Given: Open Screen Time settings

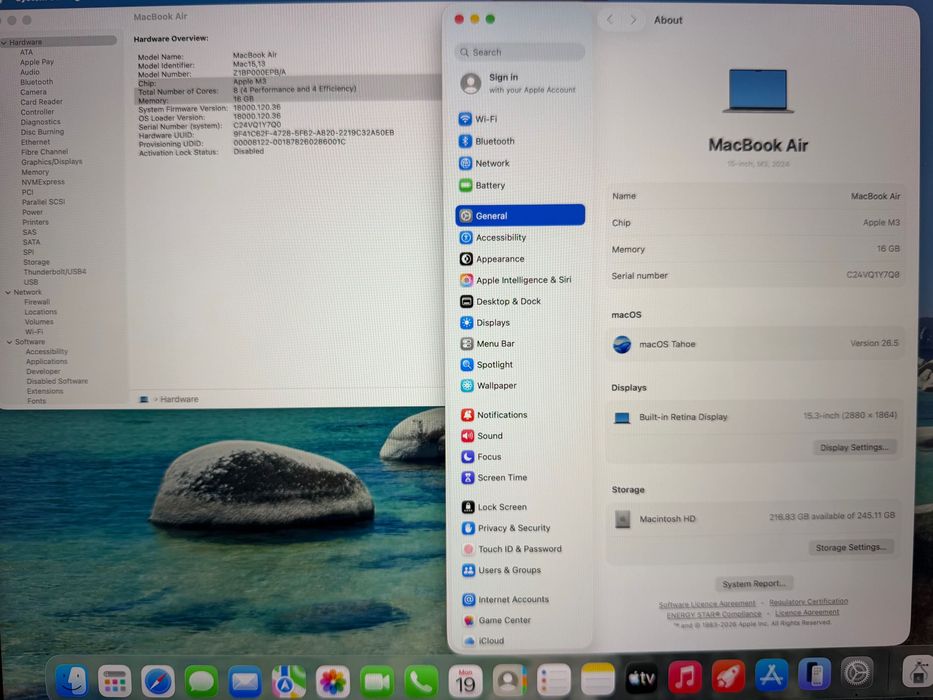Looking at the screenshot, I should 521,477.
